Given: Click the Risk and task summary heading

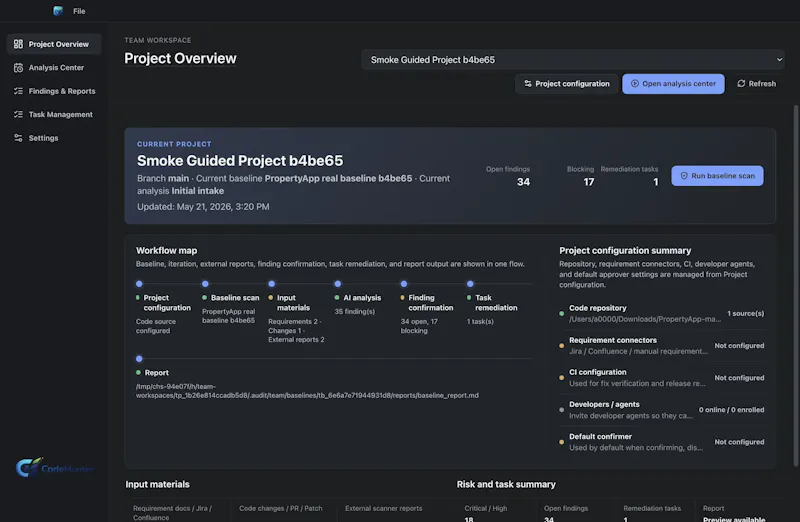Looking at the screenshot, I should pos(506,484).
